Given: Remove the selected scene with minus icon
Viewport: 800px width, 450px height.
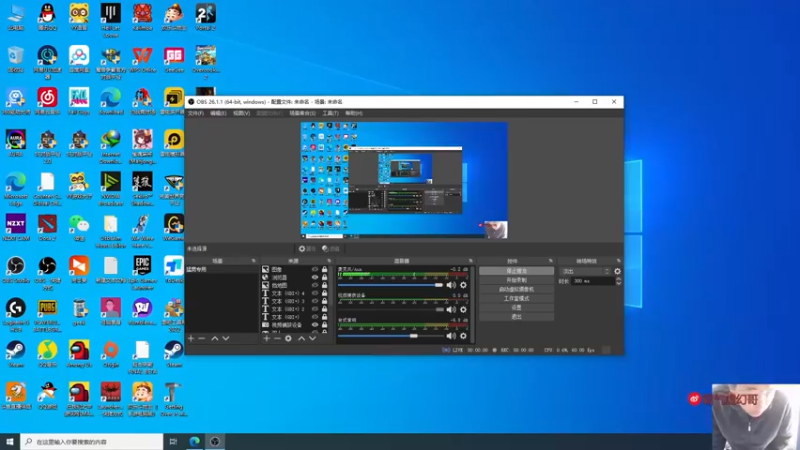Looking at the screenshot, I should click(202, 338).
